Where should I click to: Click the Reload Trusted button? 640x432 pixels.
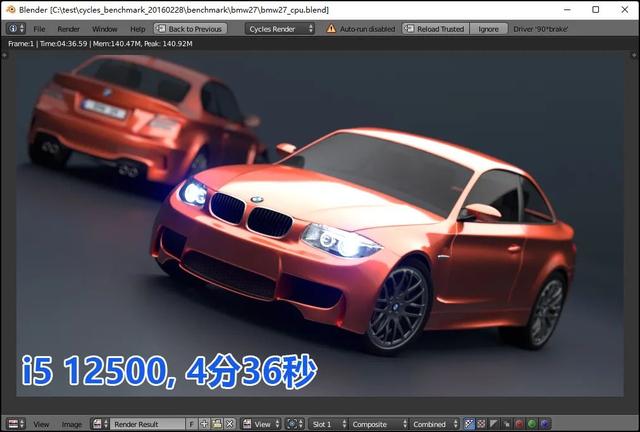click(x=436, y=29)
